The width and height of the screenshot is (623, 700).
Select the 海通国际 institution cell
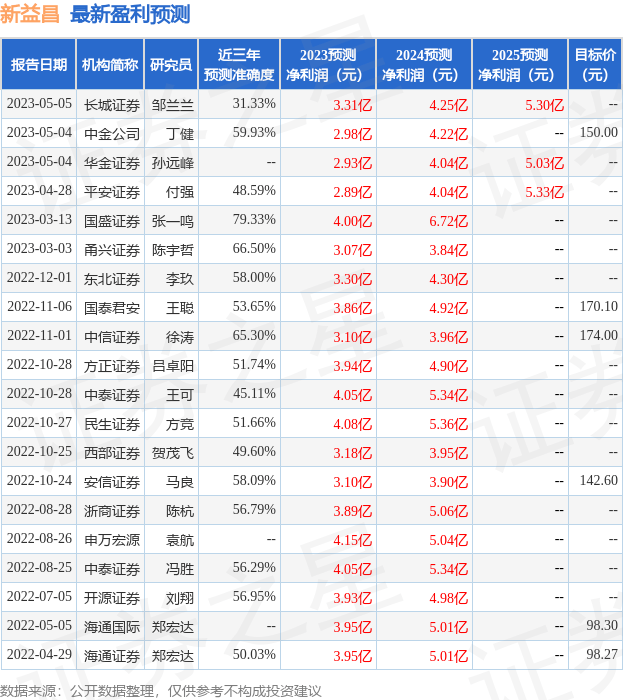(x=112, y=627)
